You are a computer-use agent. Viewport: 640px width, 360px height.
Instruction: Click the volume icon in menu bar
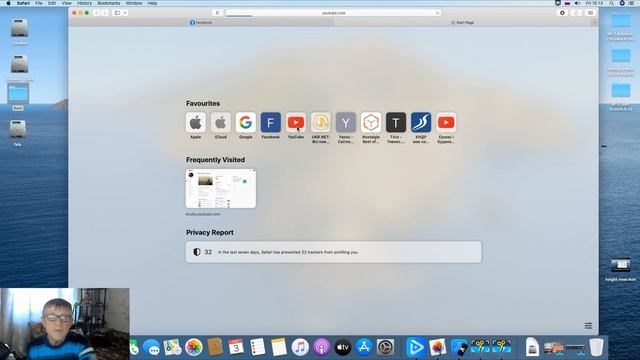coord(577,3)
